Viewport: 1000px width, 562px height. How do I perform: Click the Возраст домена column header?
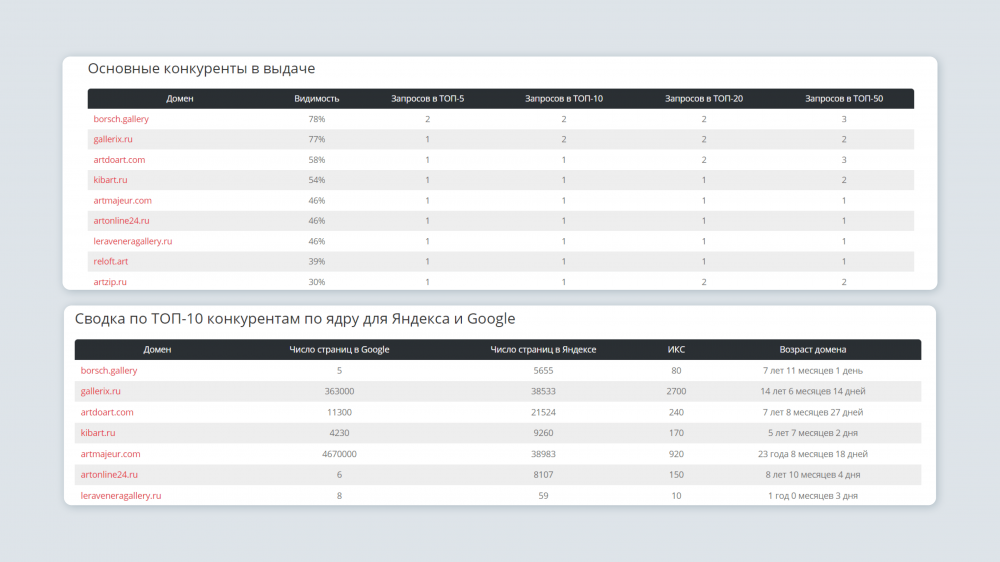pyautogui.click(x=812, y=350)
